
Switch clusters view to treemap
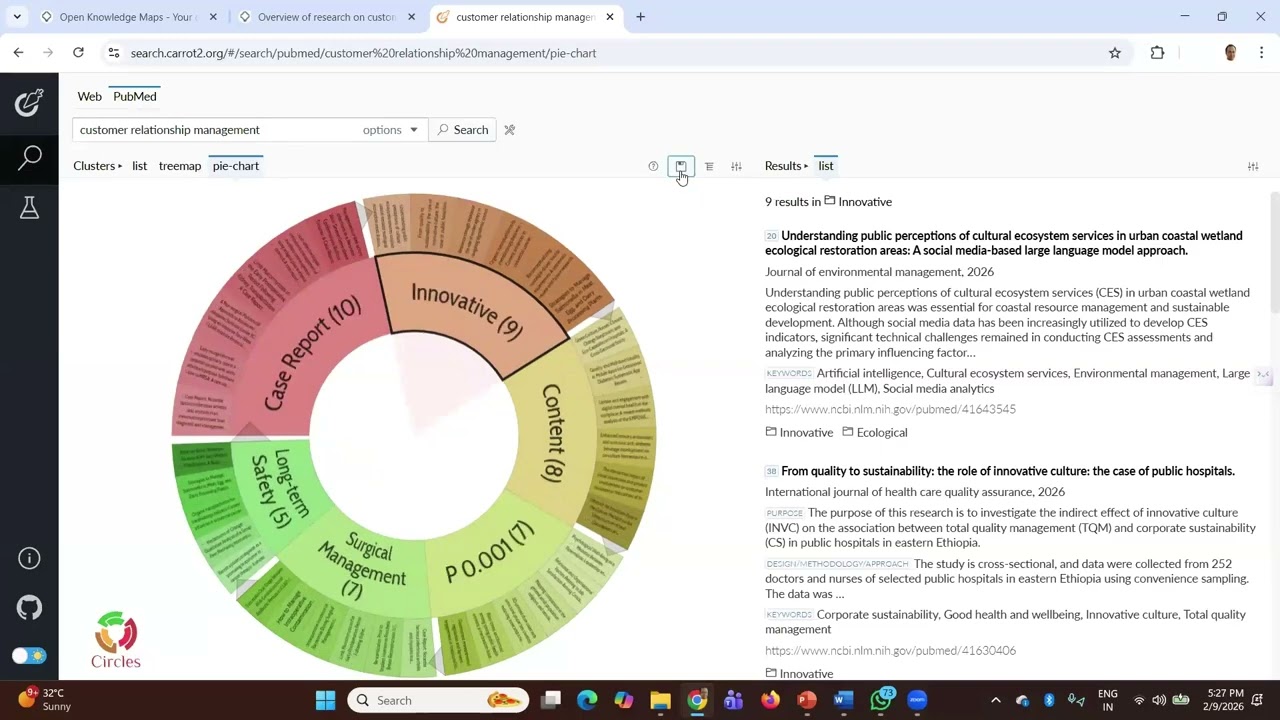coord(180,166)
